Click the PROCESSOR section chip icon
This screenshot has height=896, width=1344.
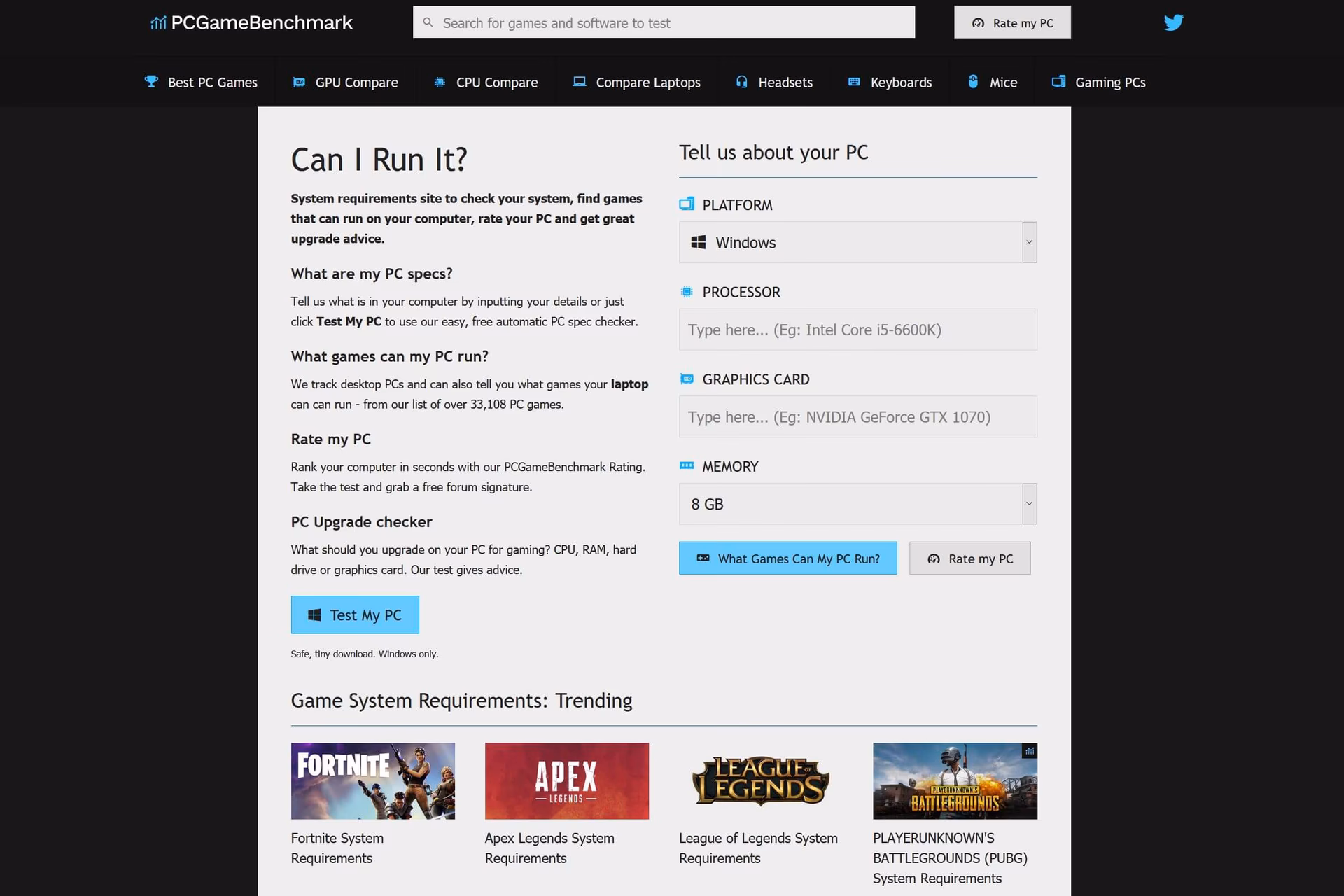point(687,292)
